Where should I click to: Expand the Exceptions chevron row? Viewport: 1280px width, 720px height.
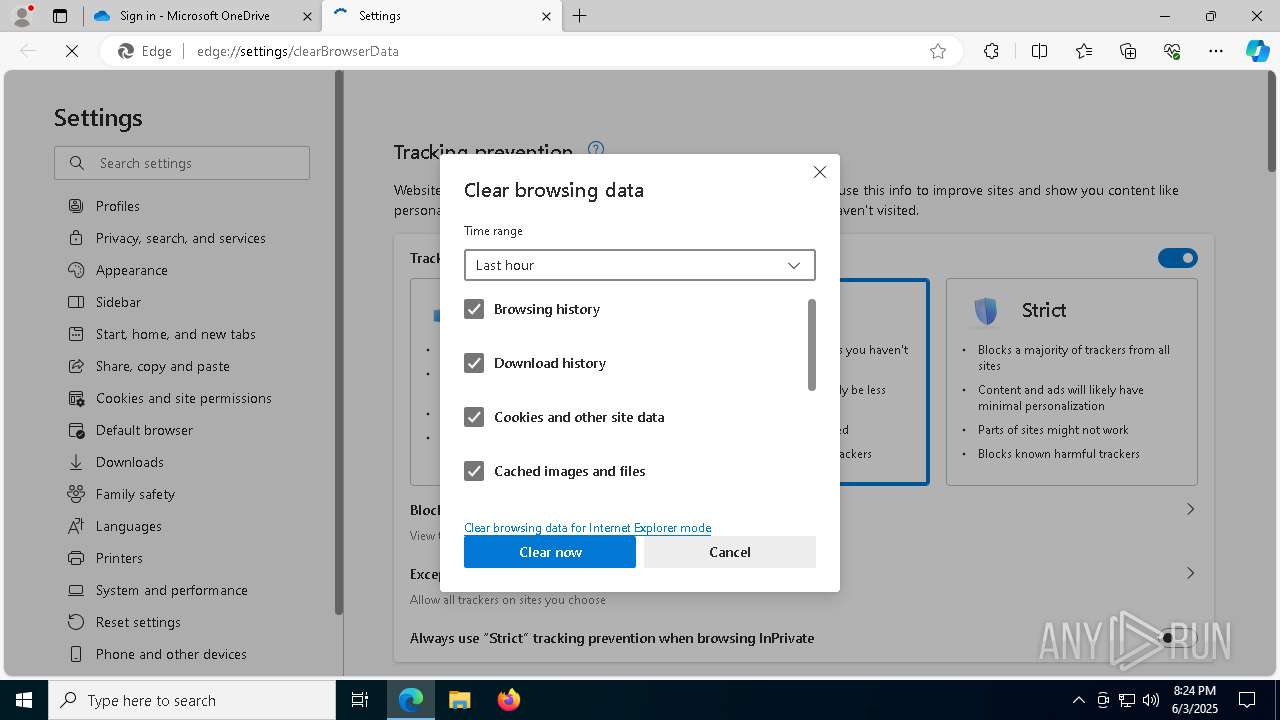[x=1190, y=573]
